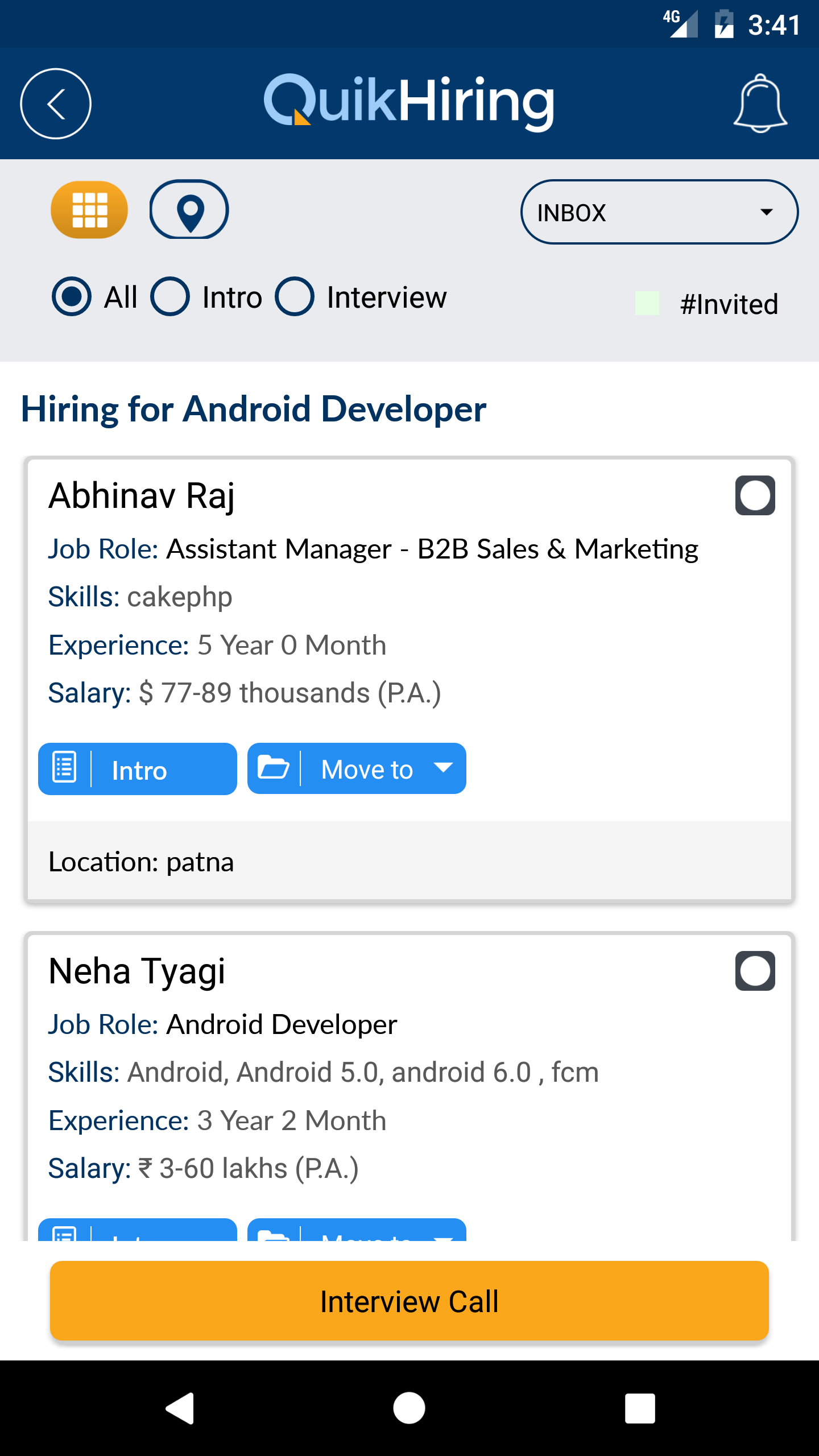
Task: Switch to grid view icon
Action: coord(89,210)
